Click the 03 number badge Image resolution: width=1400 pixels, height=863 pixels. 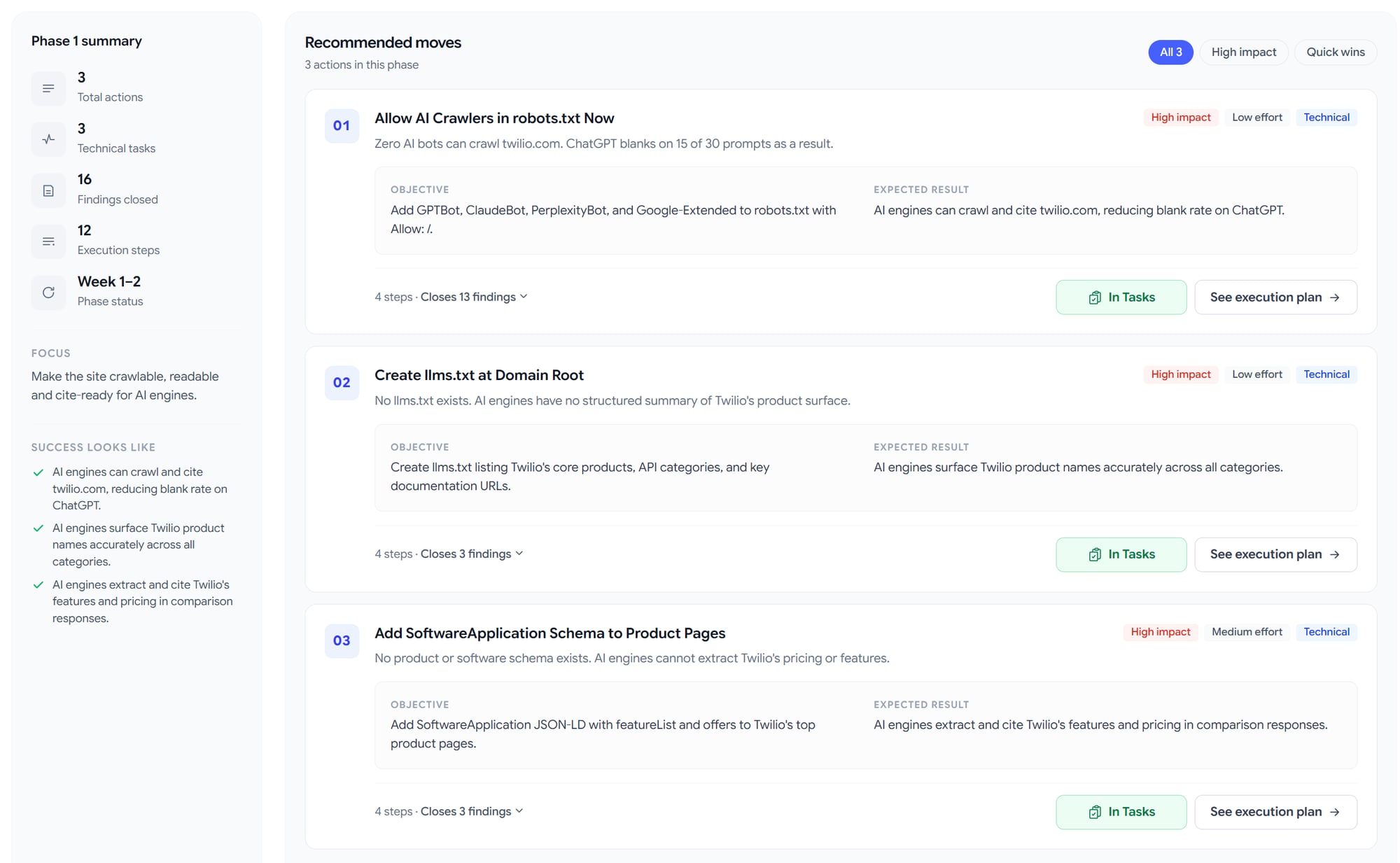[342, 640]
